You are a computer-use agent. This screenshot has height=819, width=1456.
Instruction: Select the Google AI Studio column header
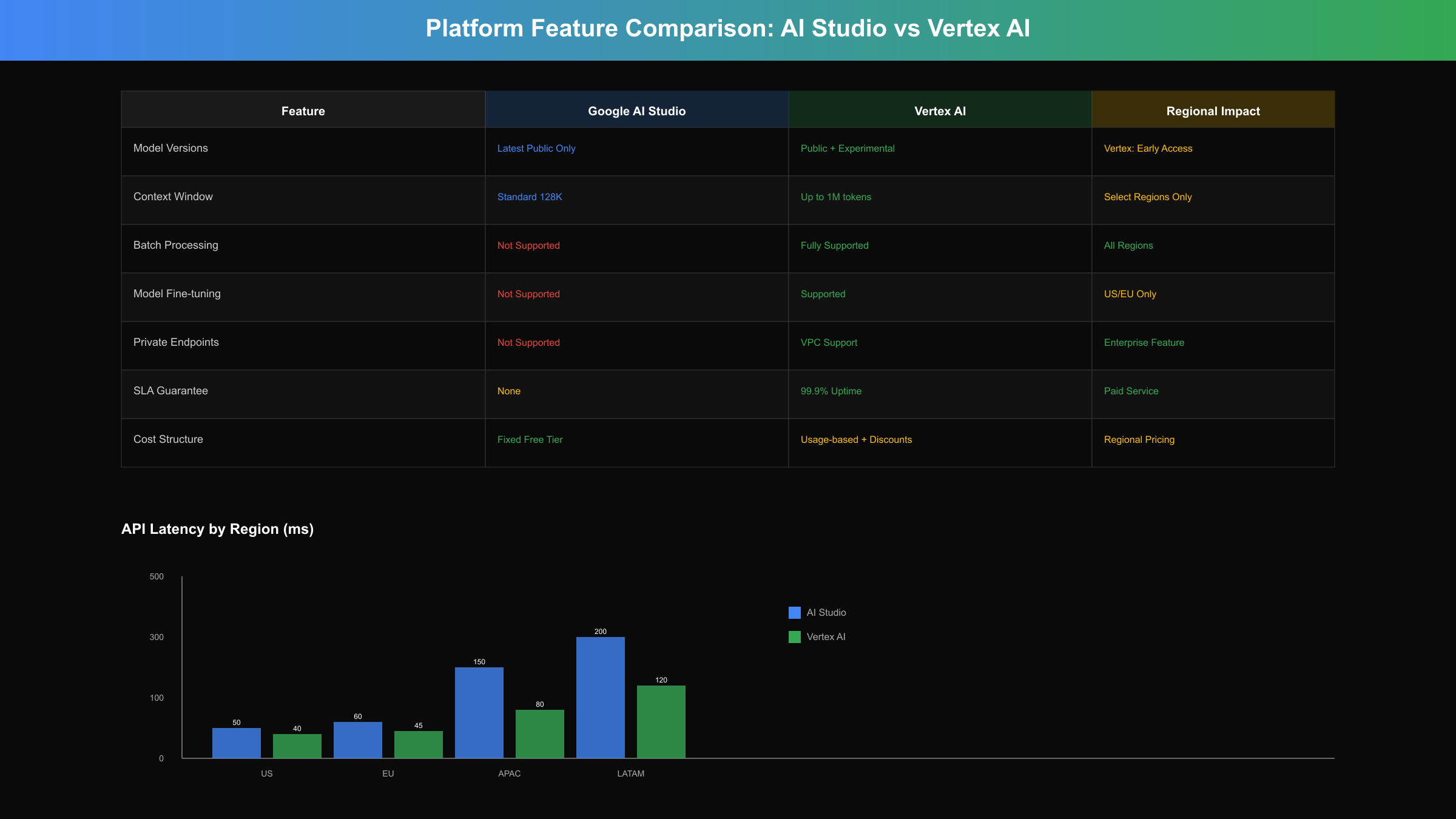coord(637,110)
